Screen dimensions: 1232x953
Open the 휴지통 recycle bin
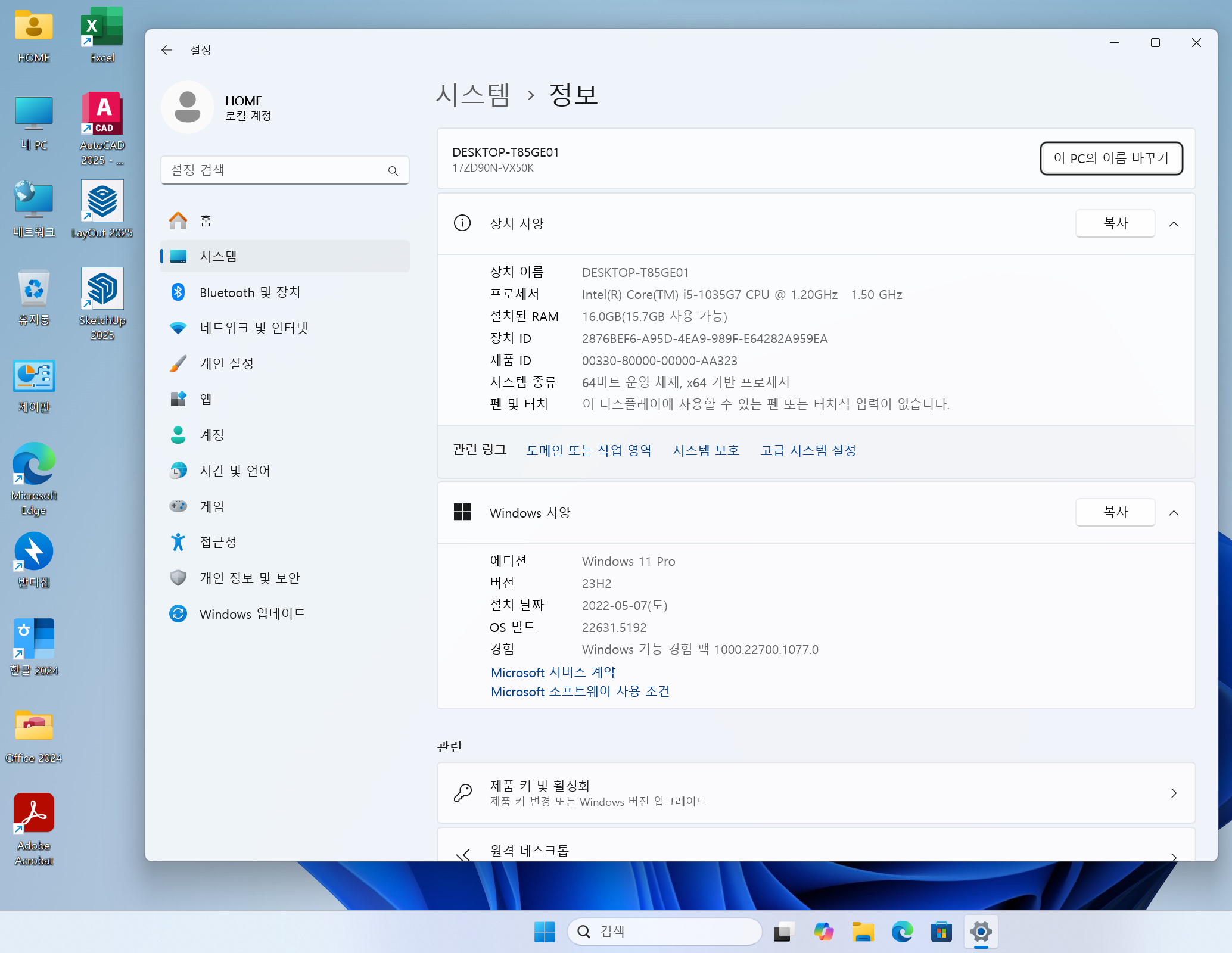(x=34, y=297)
